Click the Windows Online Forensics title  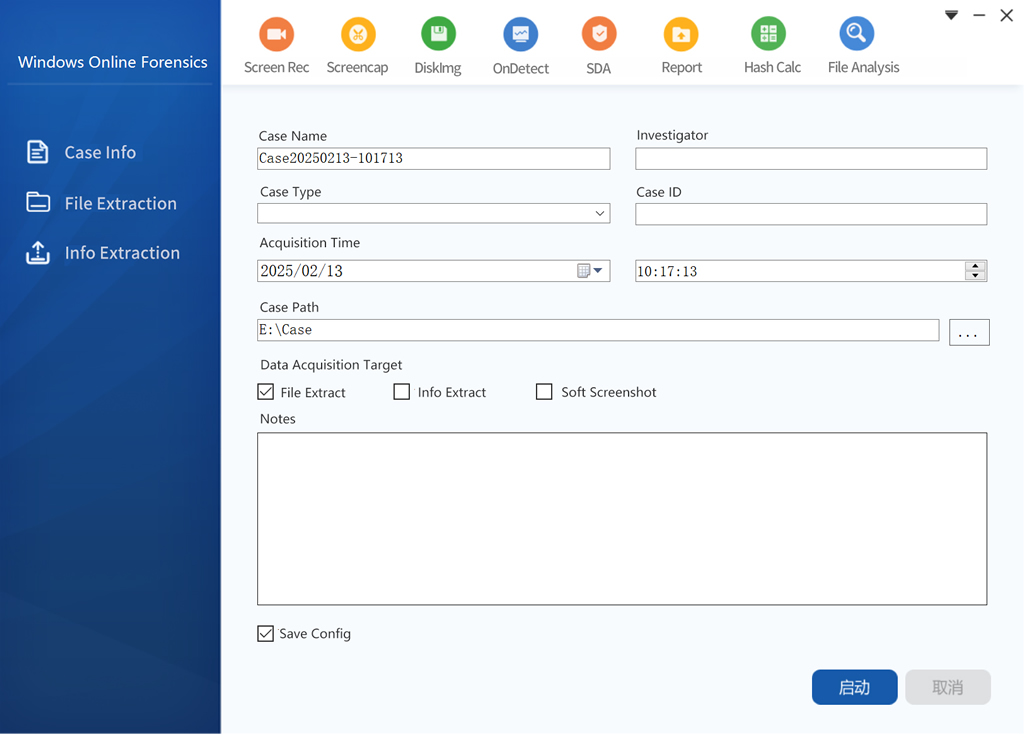click(x=112, y=62)
